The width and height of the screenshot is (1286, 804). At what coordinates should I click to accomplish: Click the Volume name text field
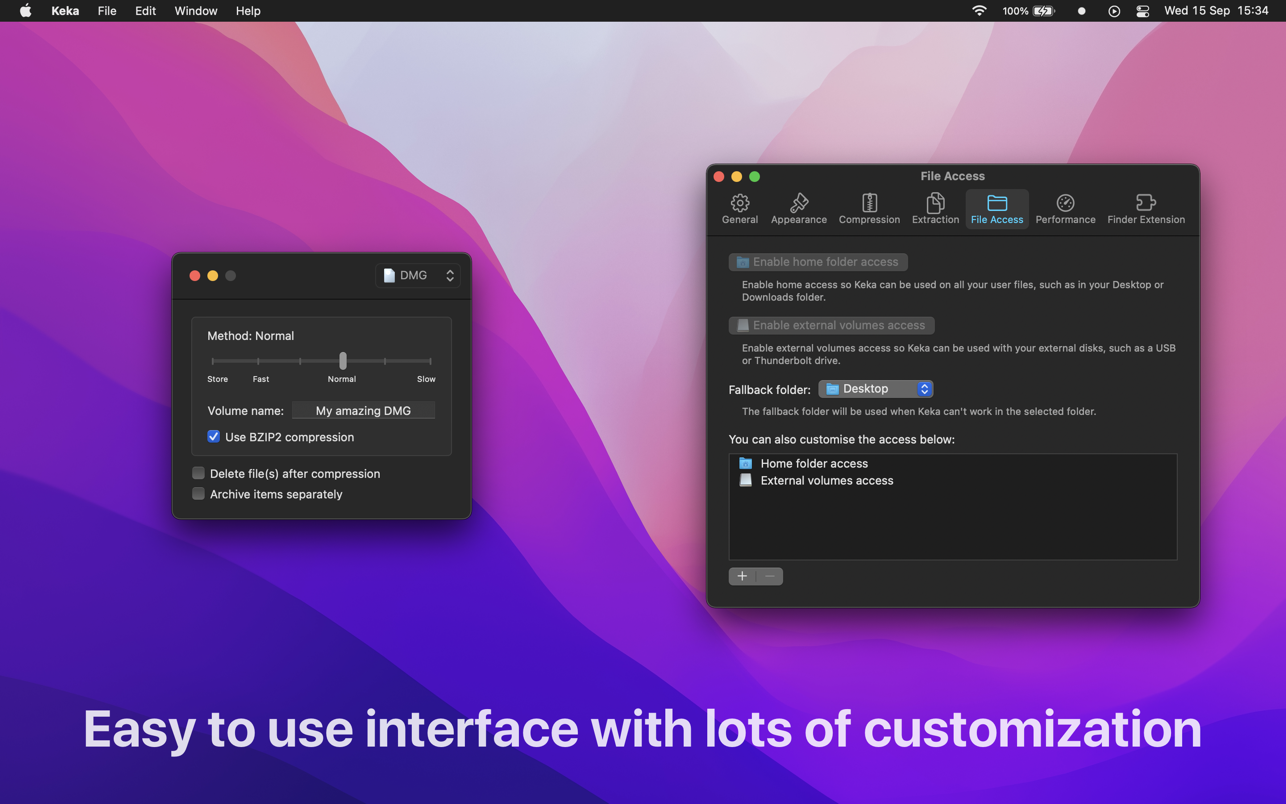click(x=363, y=411)
